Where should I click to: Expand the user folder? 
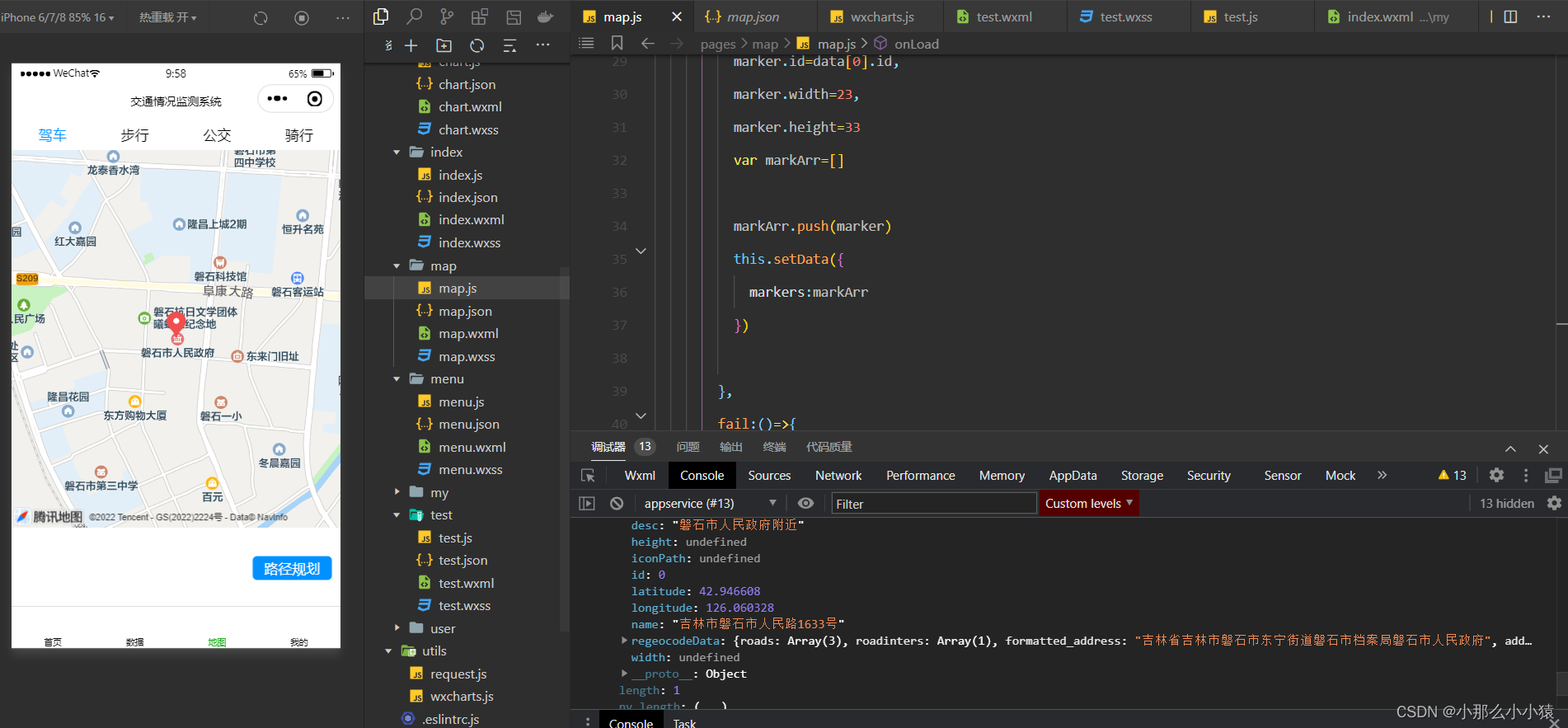tap(397, 628)
